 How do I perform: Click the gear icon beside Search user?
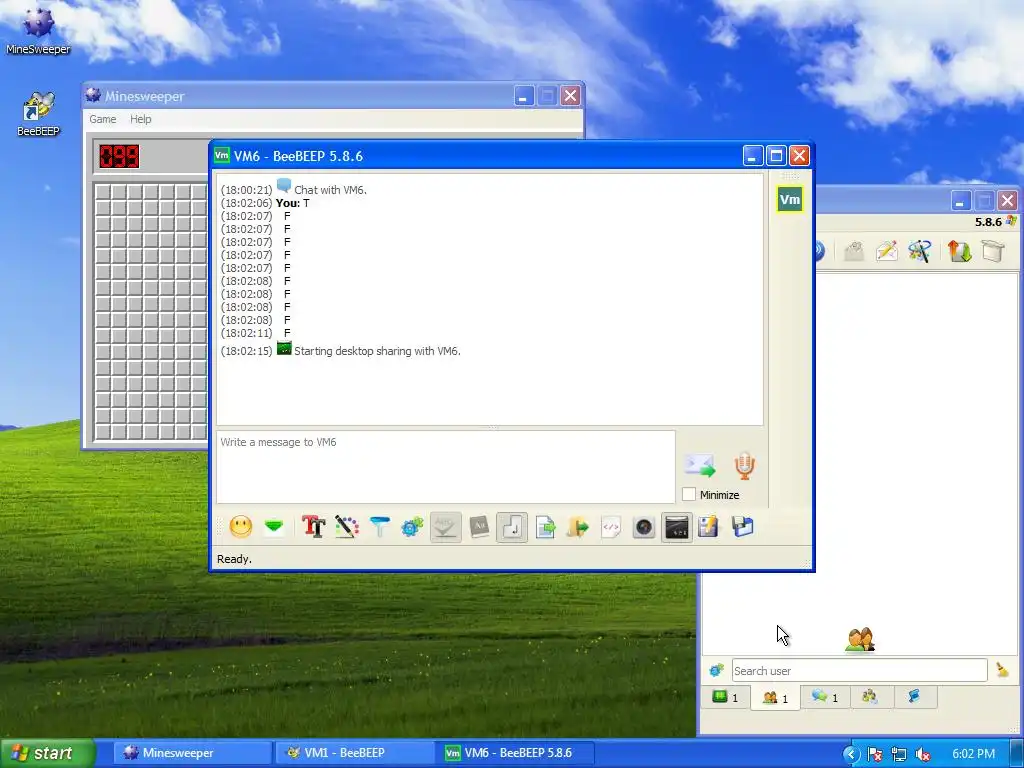[716, 670]
